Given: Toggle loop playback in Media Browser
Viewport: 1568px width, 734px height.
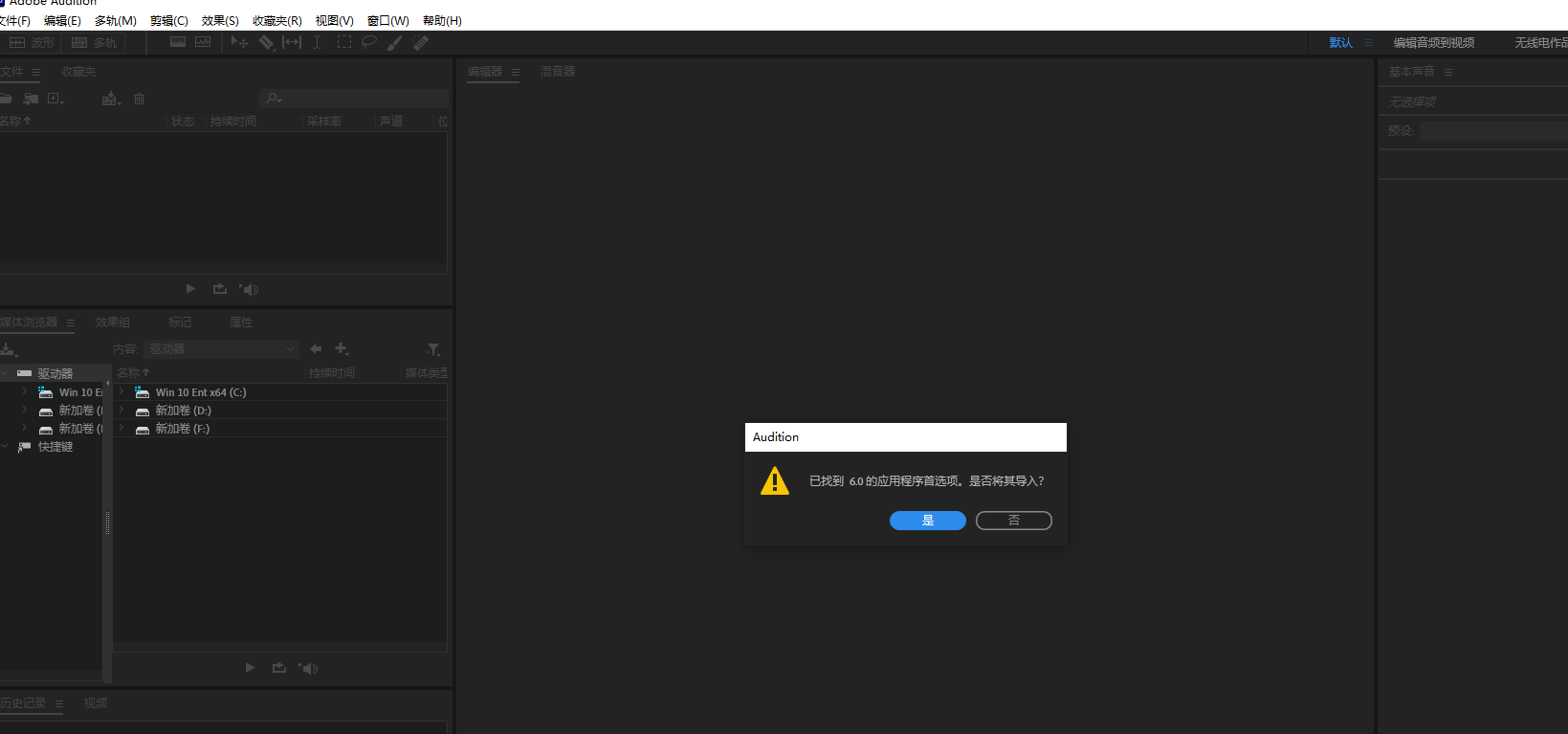Looking at the screenshot, I should point(279,668).
